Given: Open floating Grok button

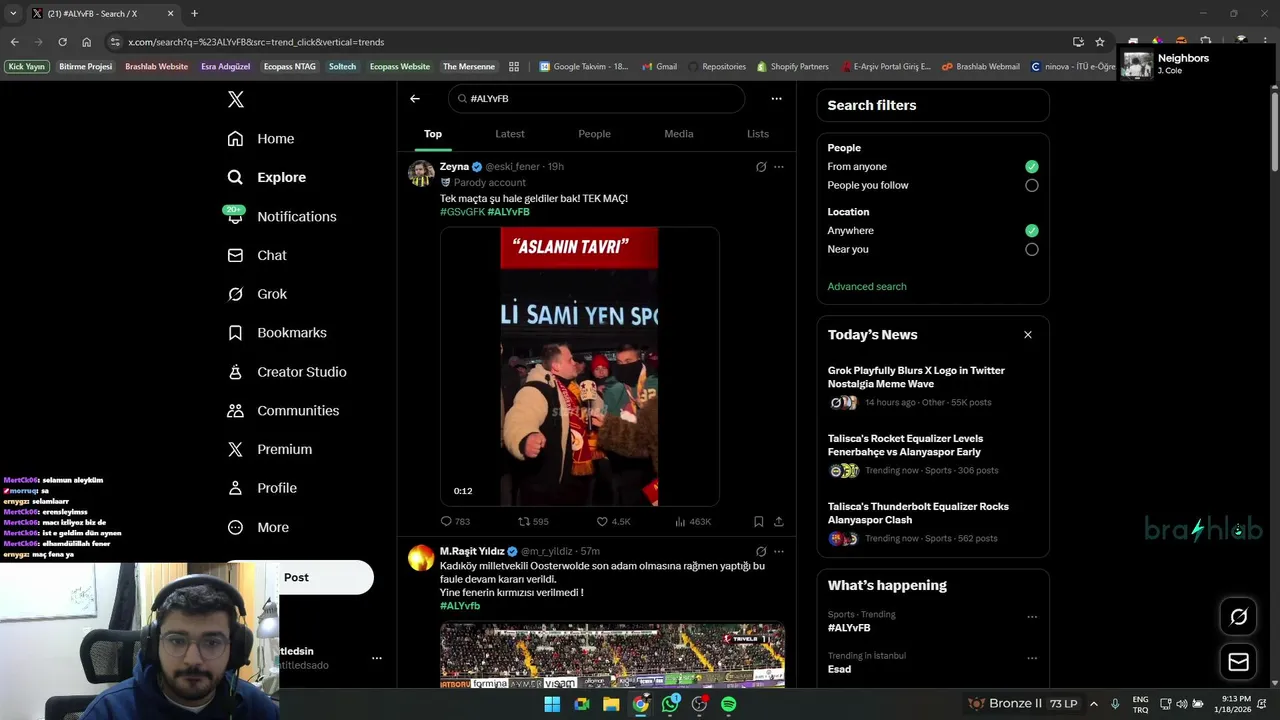Looking at the screenshot, I should [1238, 617].
